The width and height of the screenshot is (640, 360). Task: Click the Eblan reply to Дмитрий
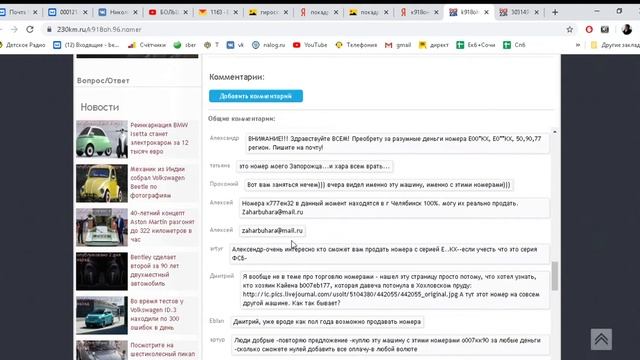point(327,322)
